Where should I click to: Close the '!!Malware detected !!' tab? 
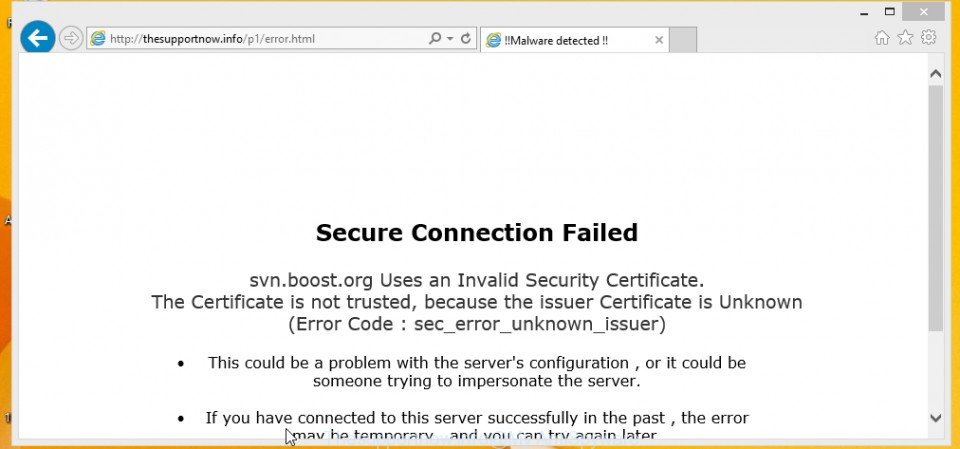point(659,40)
